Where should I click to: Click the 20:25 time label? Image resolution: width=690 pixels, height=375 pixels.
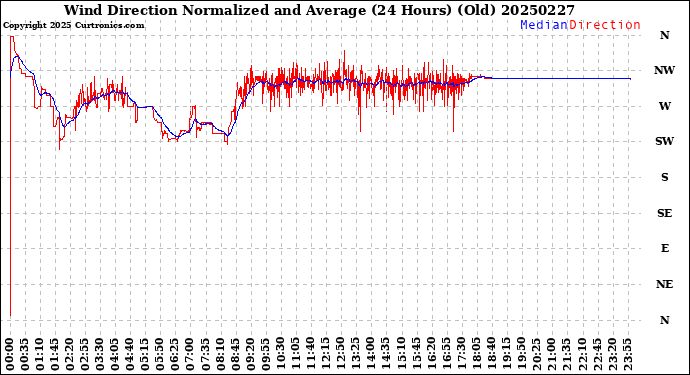pos(536,354)
